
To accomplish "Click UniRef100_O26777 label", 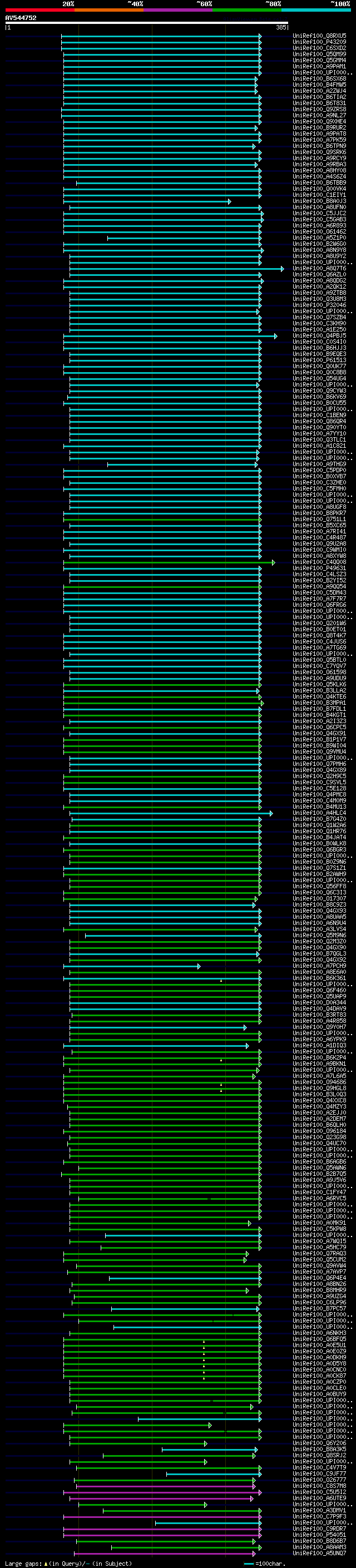I will click(319, 1480).
